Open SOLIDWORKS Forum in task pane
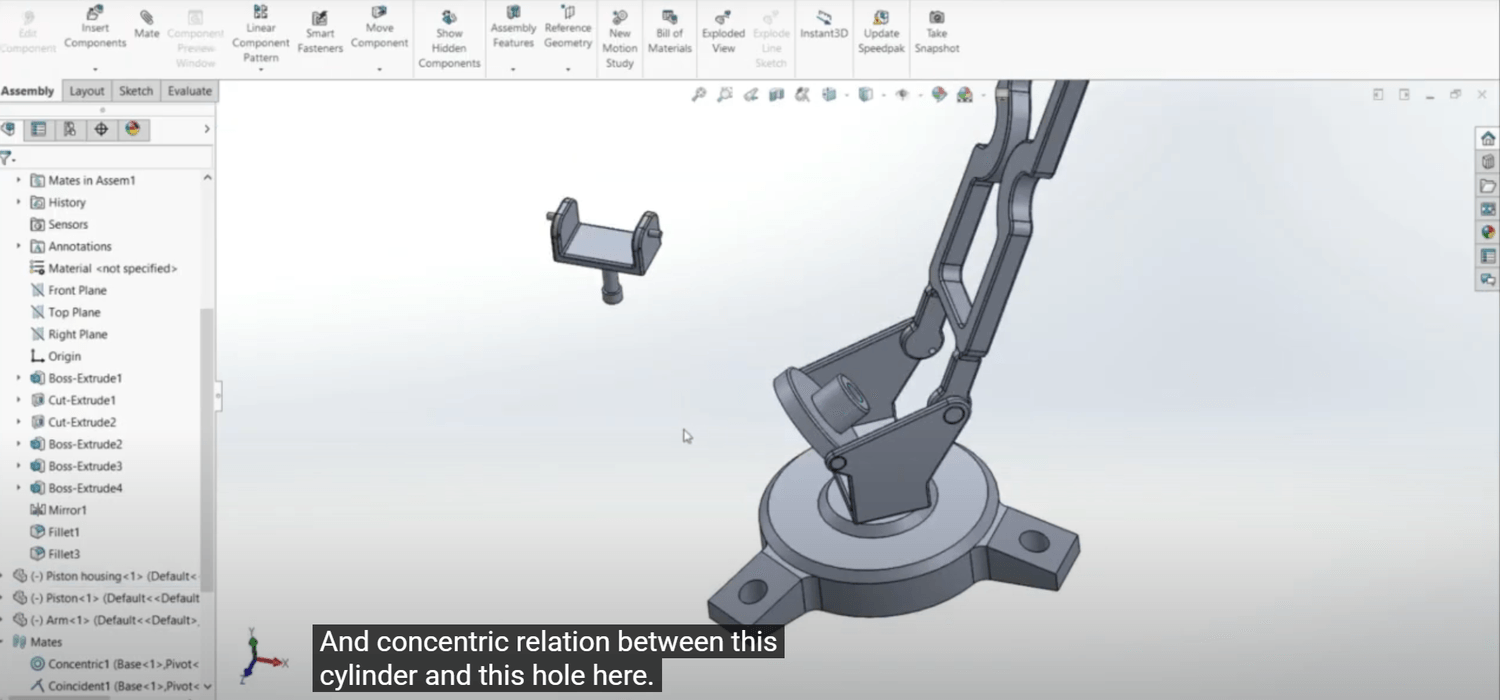Screen dimensions: 1500x700 coord(1488,280)
